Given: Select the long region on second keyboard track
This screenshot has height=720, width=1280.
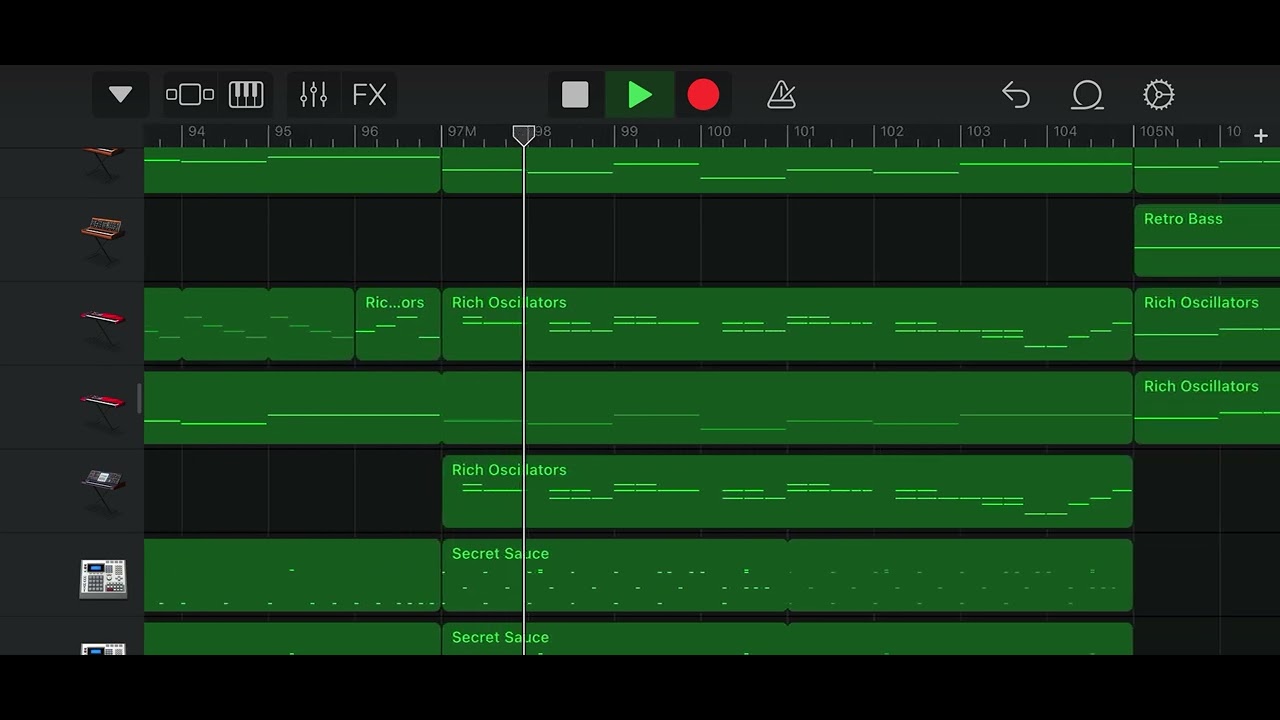Looking at the screenshot, I should click(638, 408).
